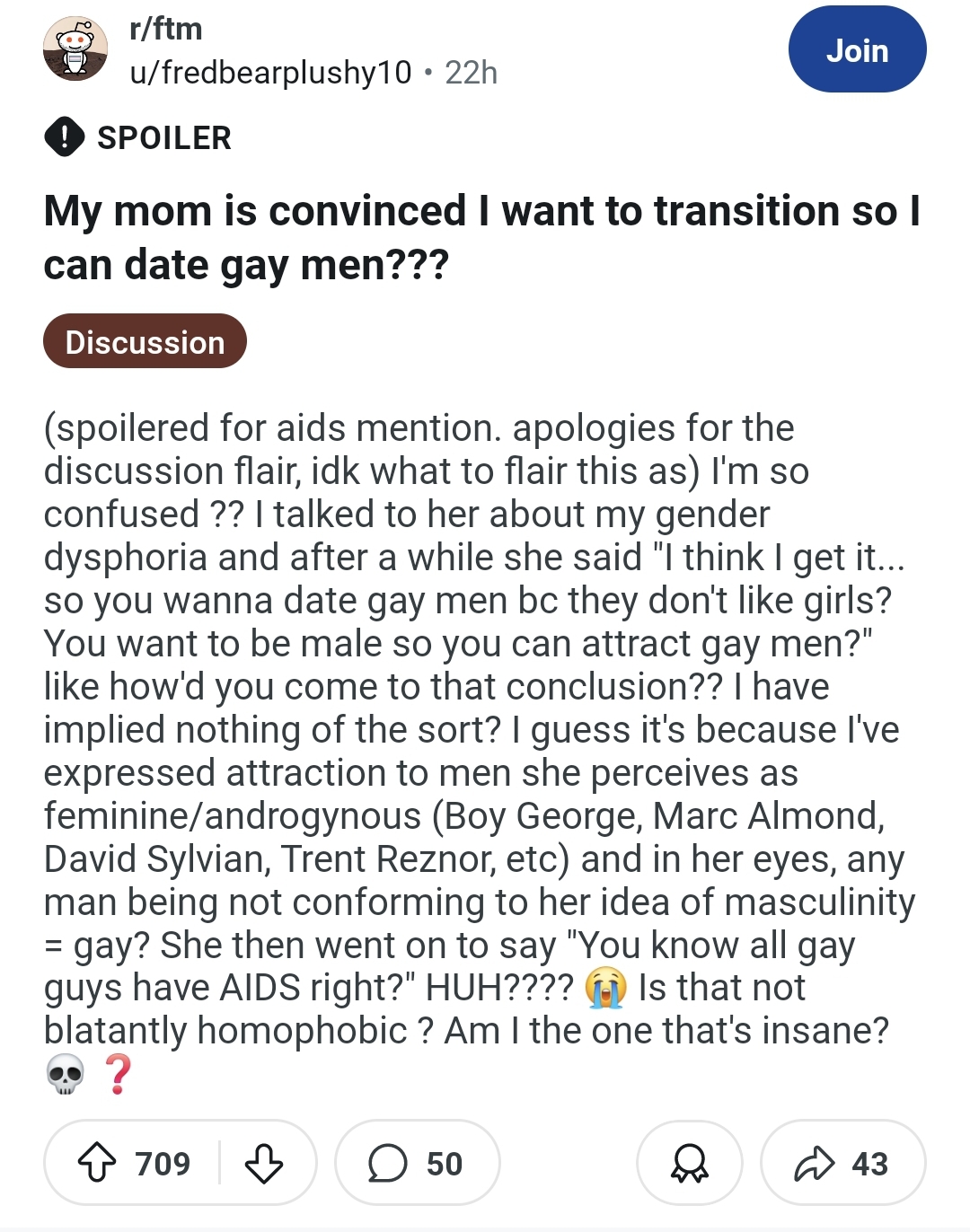
Task: Open comments via speech bubble icon
Action: 387,1164
